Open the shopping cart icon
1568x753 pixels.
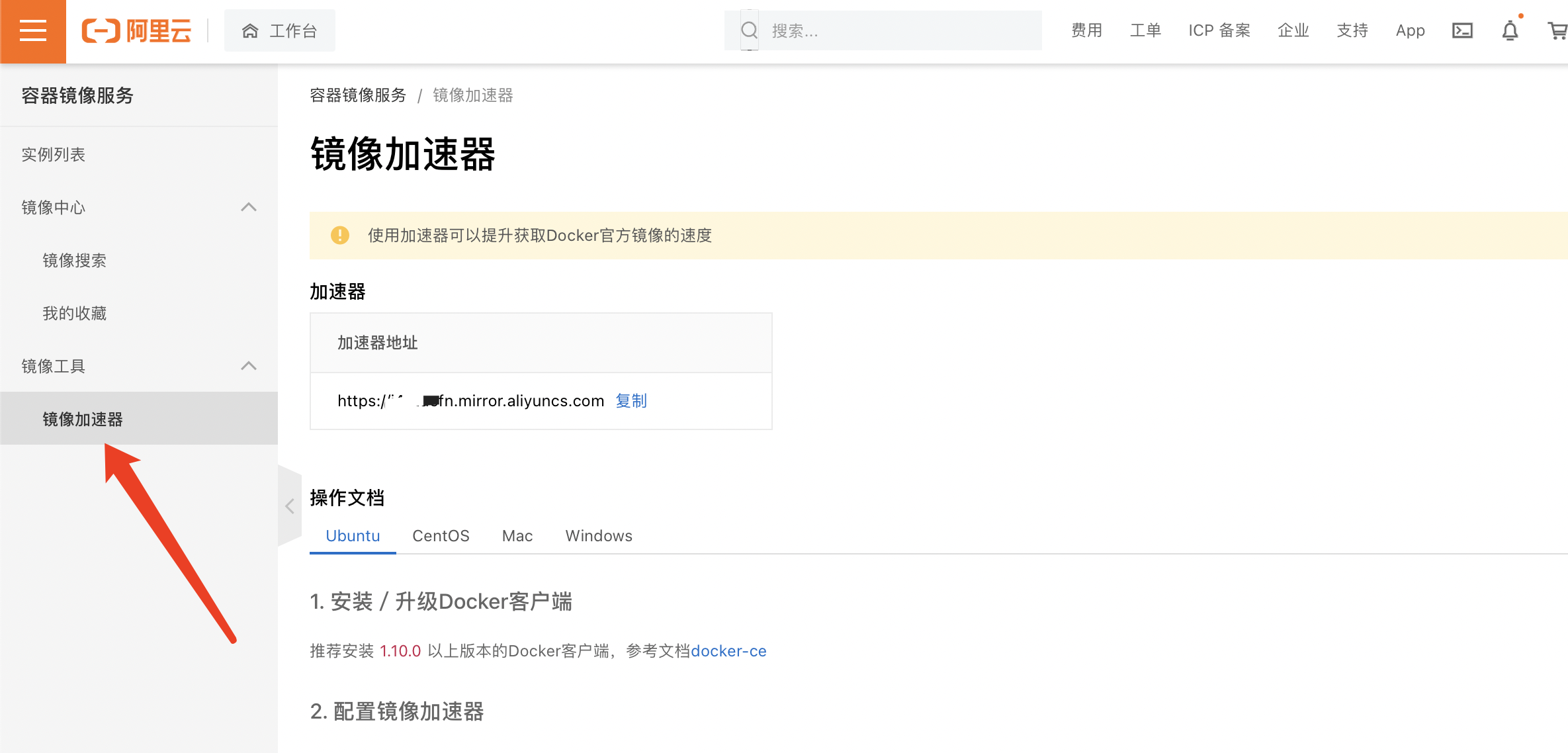click(x=1557, y=30)
